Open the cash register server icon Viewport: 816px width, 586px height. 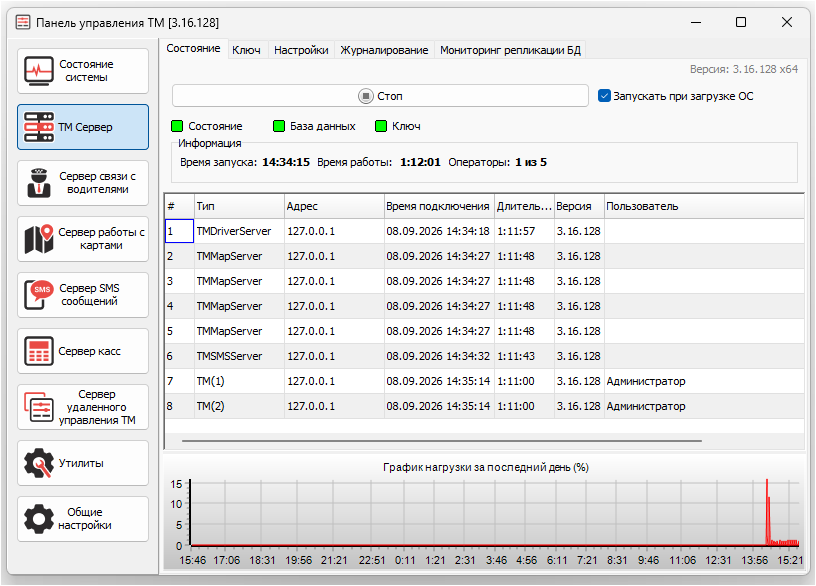[x=39, y=351]
